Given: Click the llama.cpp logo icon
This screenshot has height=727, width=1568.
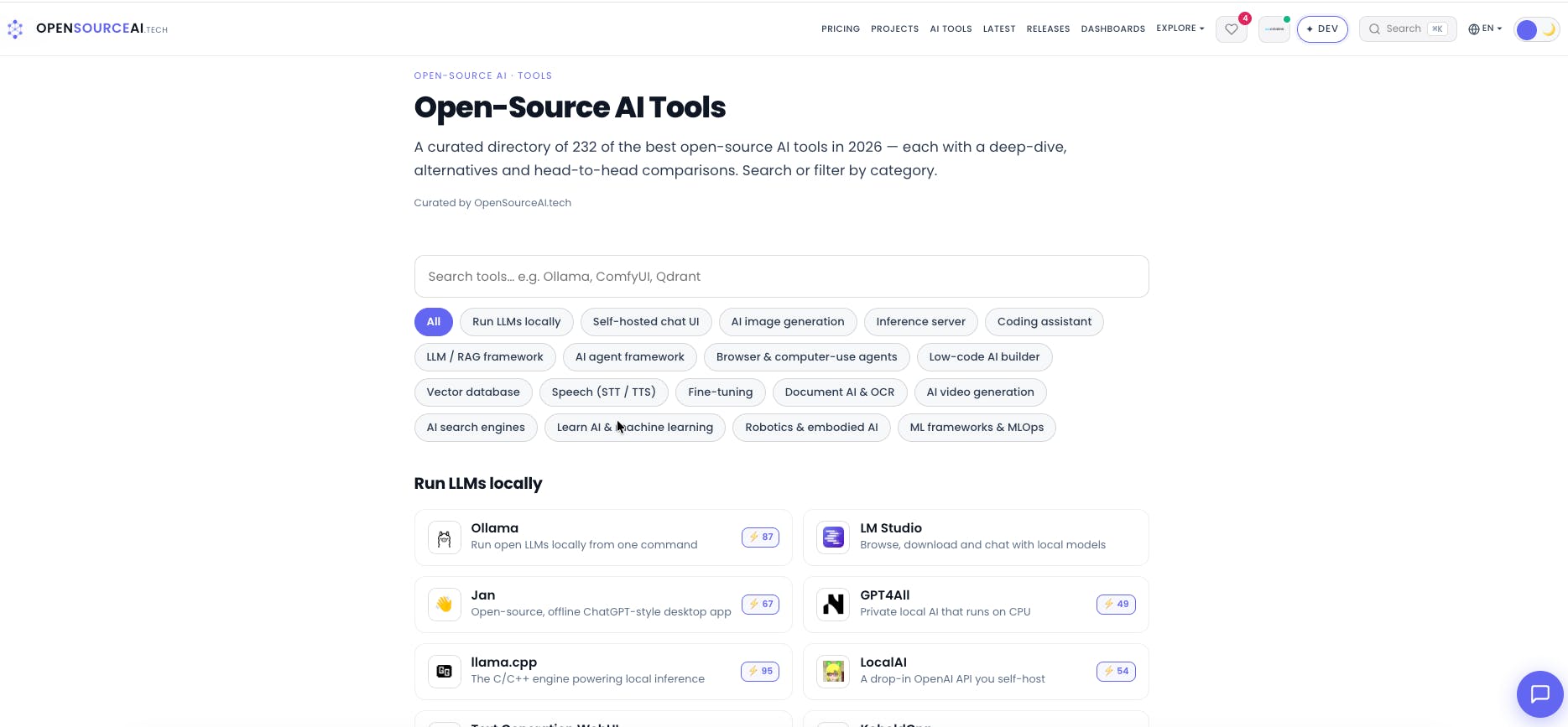Looking at the screenshot, I should pos(445,672).
